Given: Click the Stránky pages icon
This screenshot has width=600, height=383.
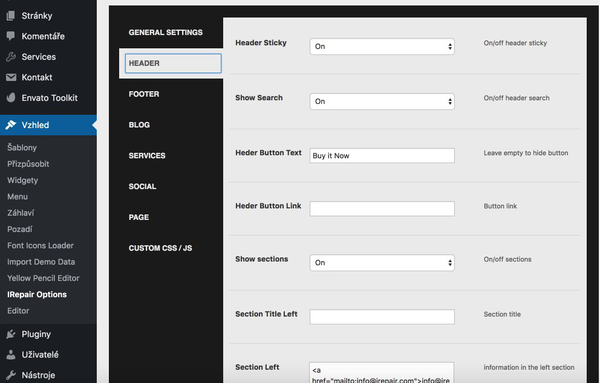Looking at the screenshot, I should (x=11, y=16).
